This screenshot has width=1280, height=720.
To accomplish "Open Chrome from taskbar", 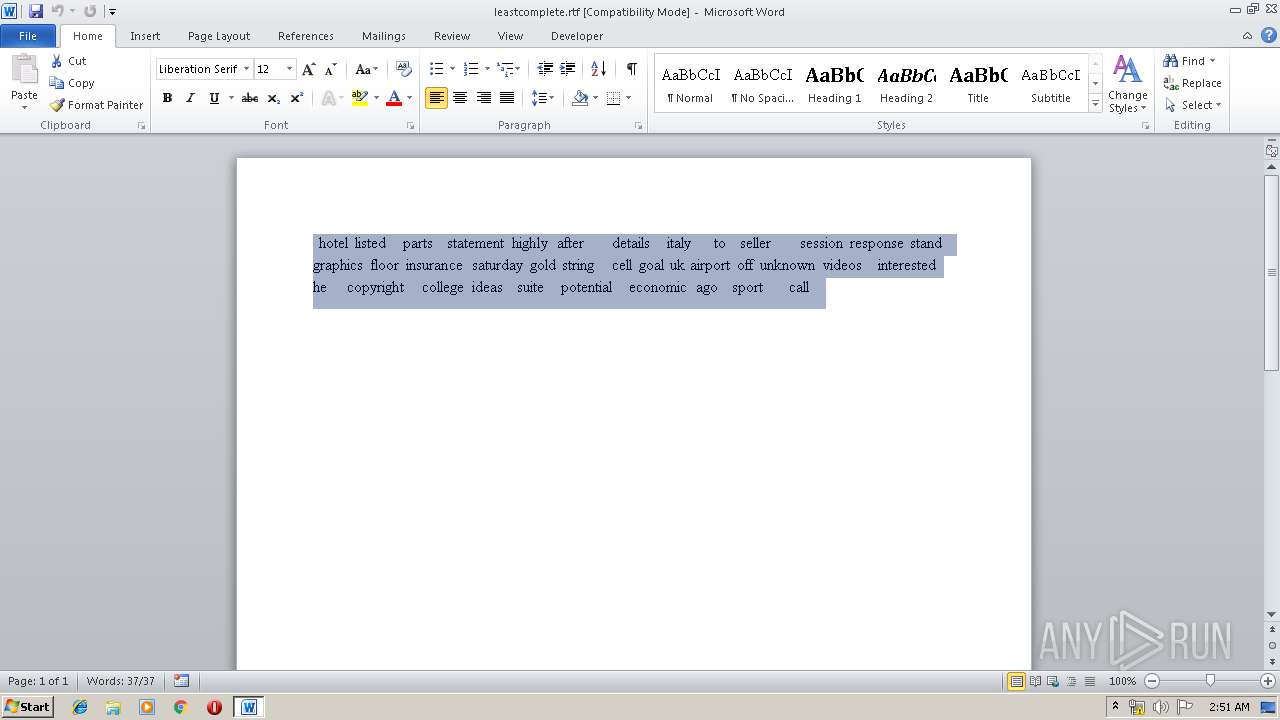I will (180, 707).
